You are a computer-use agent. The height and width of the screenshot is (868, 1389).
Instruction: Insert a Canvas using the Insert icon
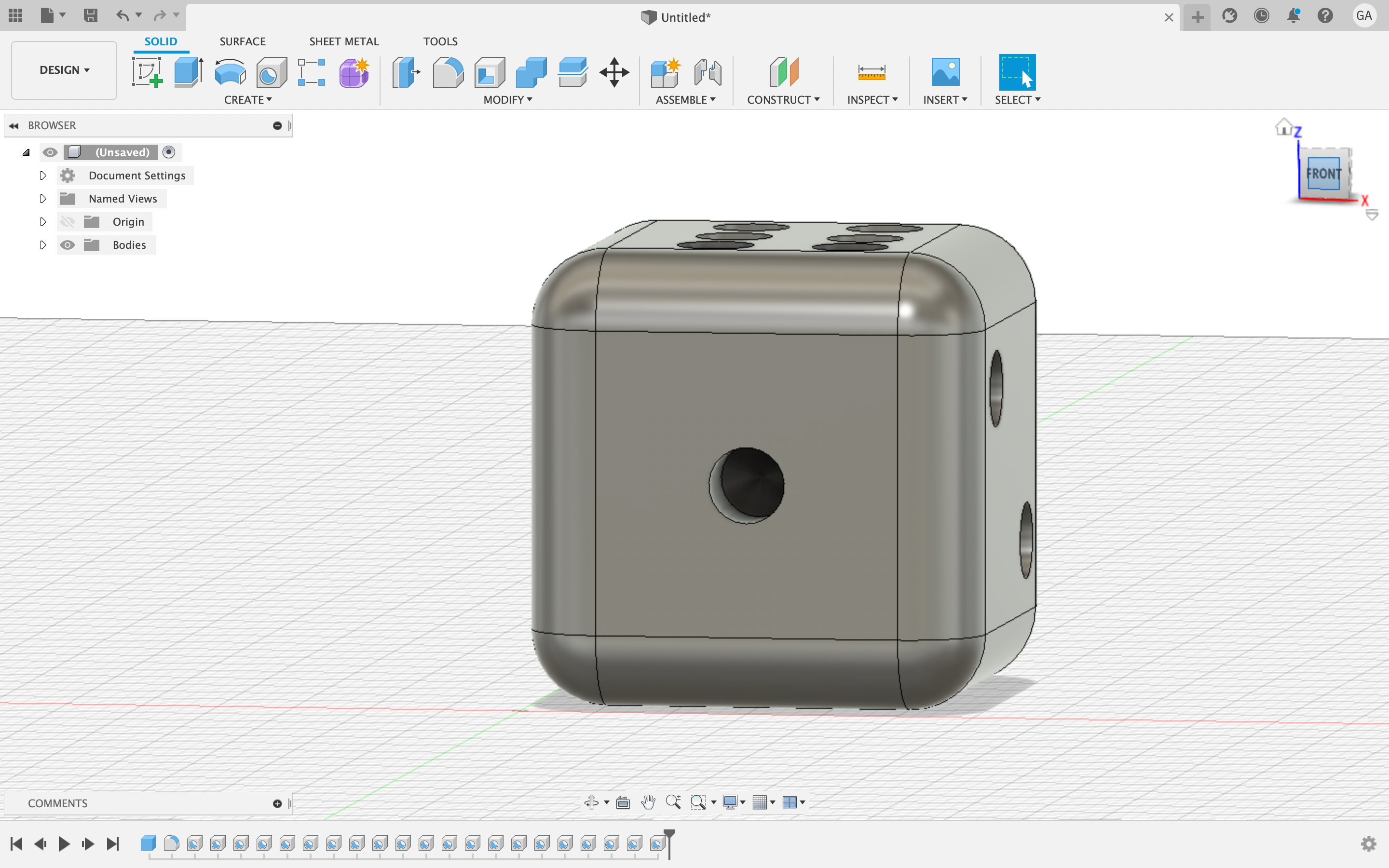coord(945,72)
